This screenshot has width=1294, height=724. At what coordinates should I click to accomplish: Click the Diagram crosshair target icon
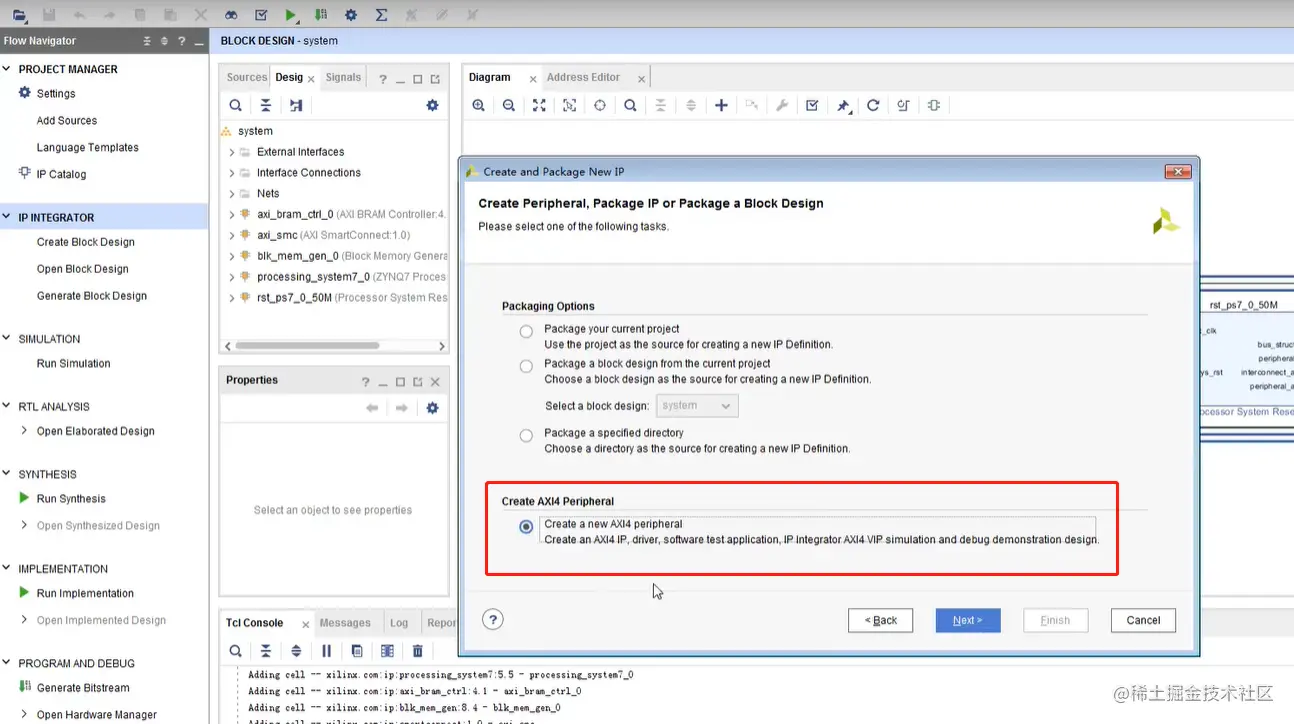click(x=600, y=105)
